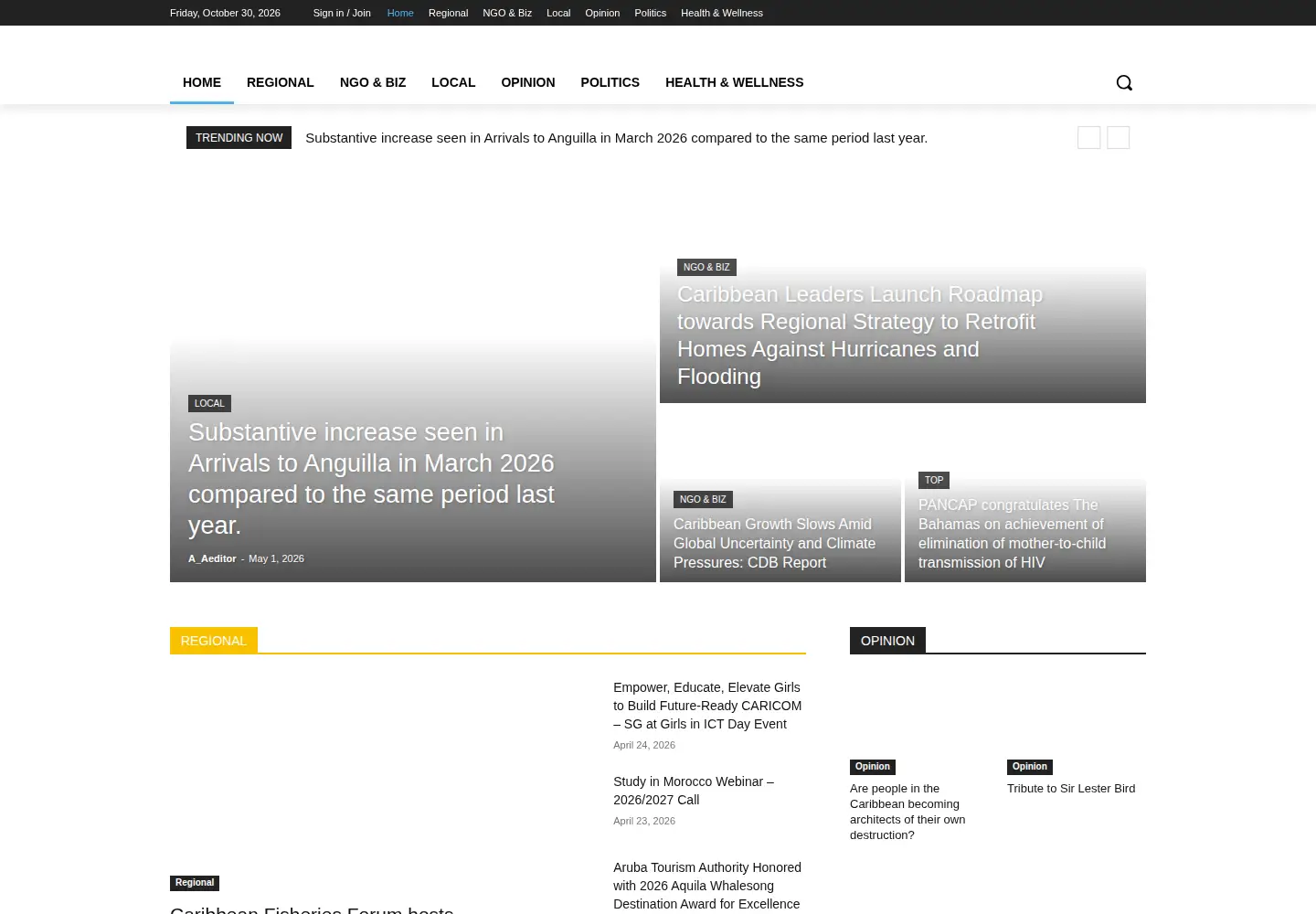Viewport: 1316px width, 914px height.
Task: Go to the LOCAL main navigation tab
Action: point(453,82)
